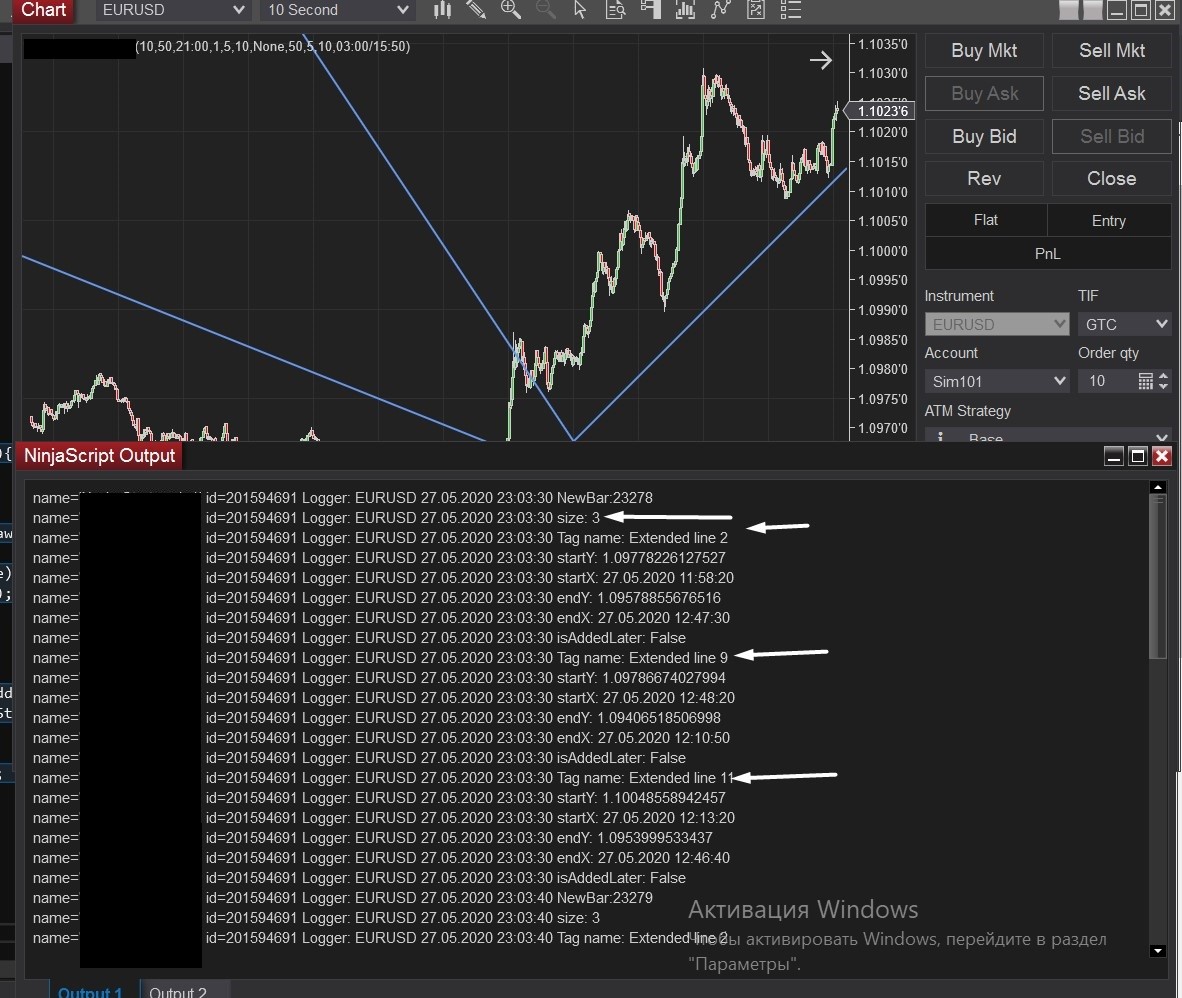The height and width of the screenshot is (998, 1182).
Task: Click the Sell Bid button
Action: coord(1111,136)
